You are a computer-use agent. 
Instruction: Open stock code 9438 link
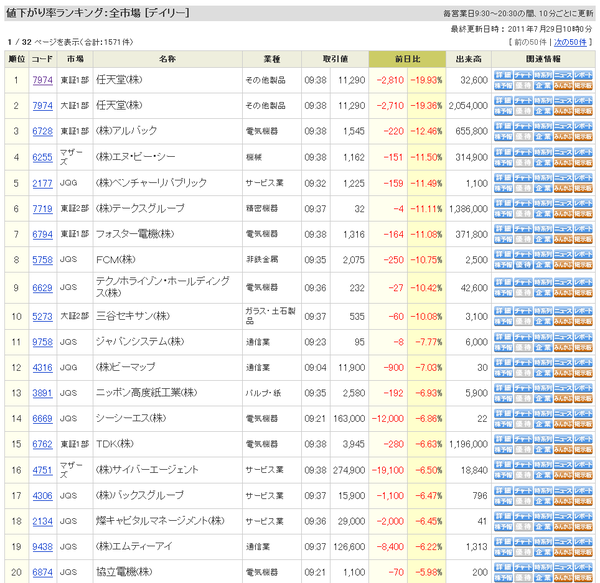click(x=42, y=547)
